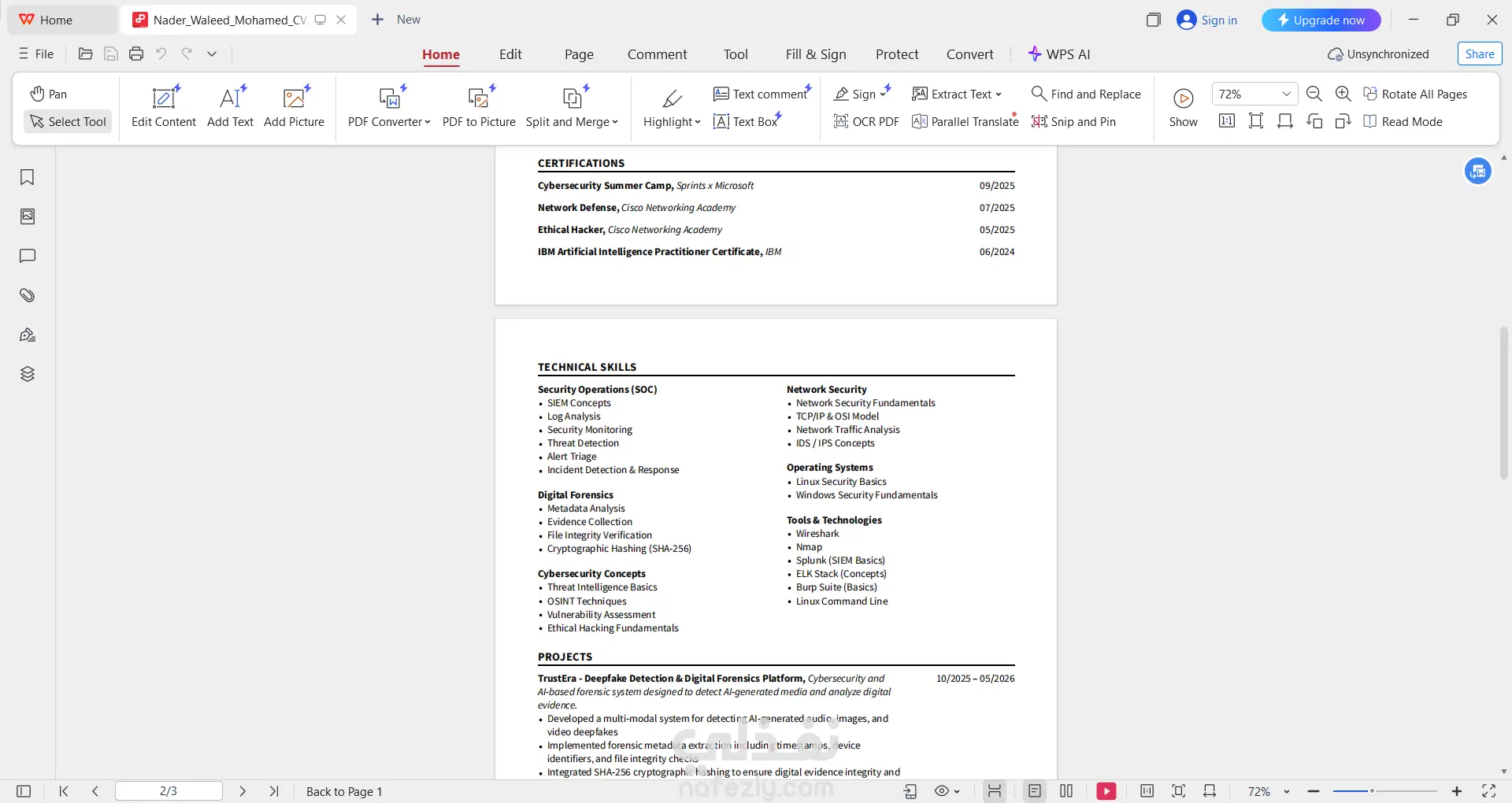
Task: Click the send-to-phone icon in status bar
Action: (x=910, y=791)
